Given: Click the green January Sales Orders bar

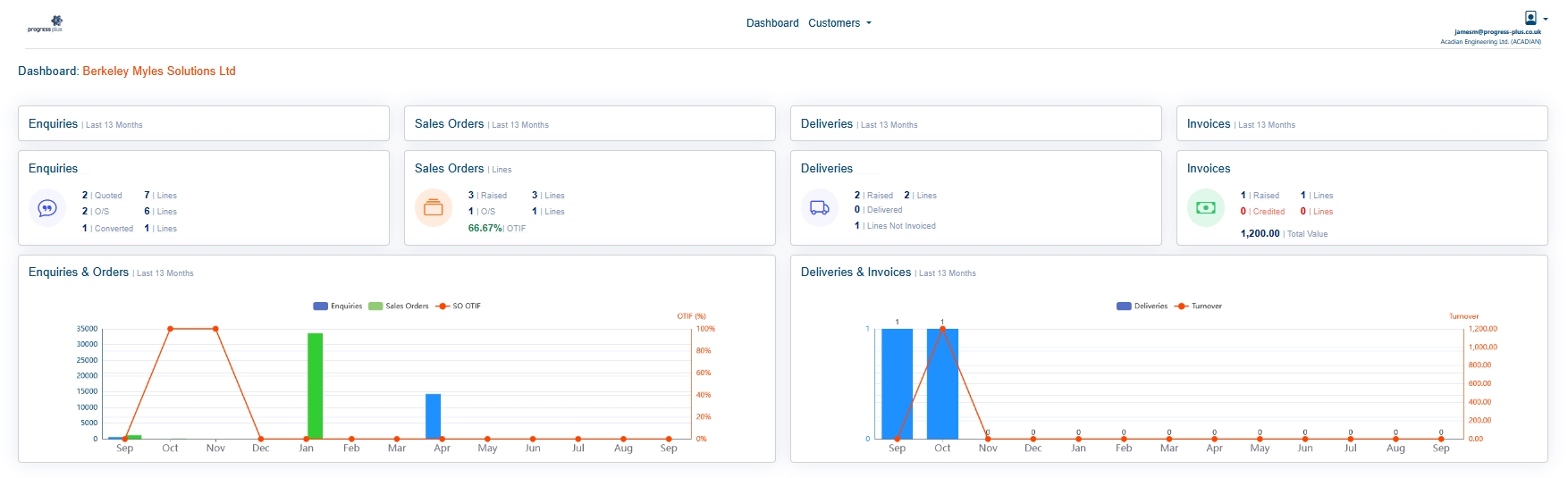Looking at the screenshot, I should click(x=315, y=386).
